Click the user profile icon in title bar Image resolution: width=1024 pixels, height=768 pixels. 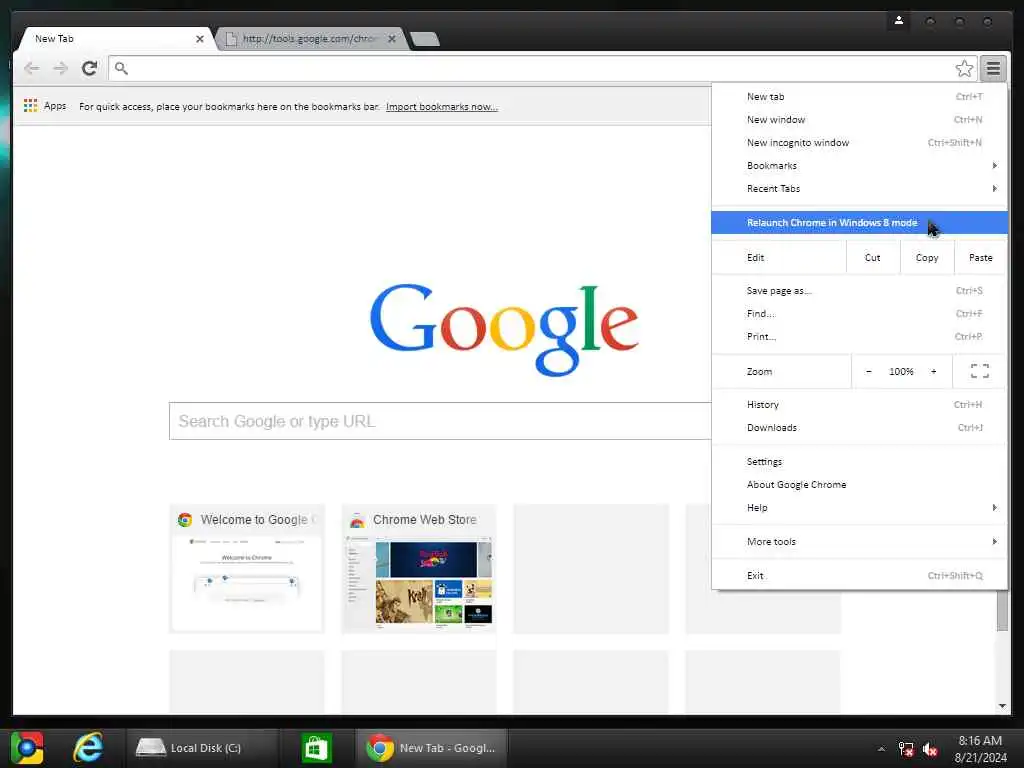tap(899, 21)
